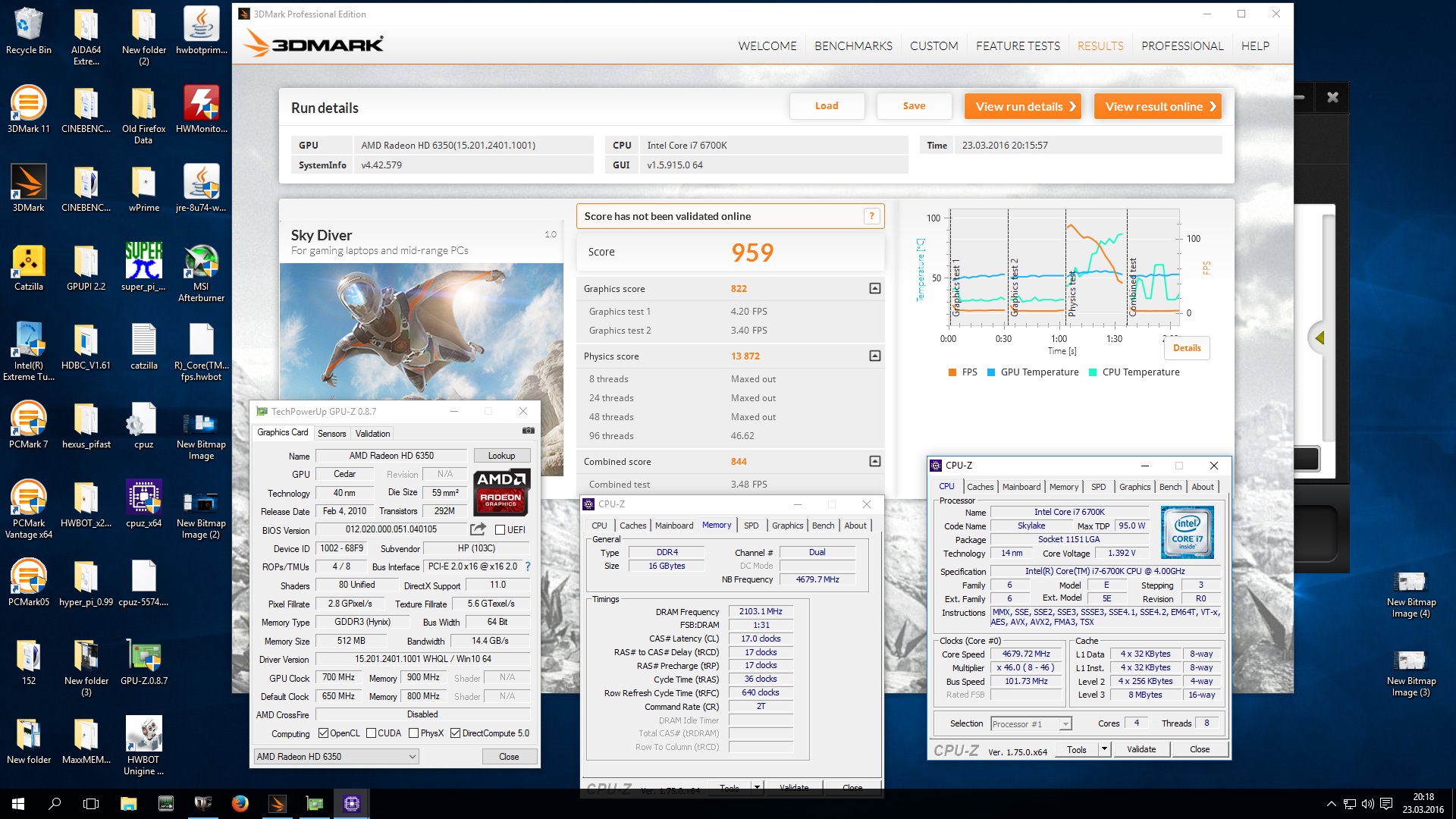This screenshot has width=1456, height=819.
Task: Open the super_pi desktop icon
Action: tap(143, 267)
